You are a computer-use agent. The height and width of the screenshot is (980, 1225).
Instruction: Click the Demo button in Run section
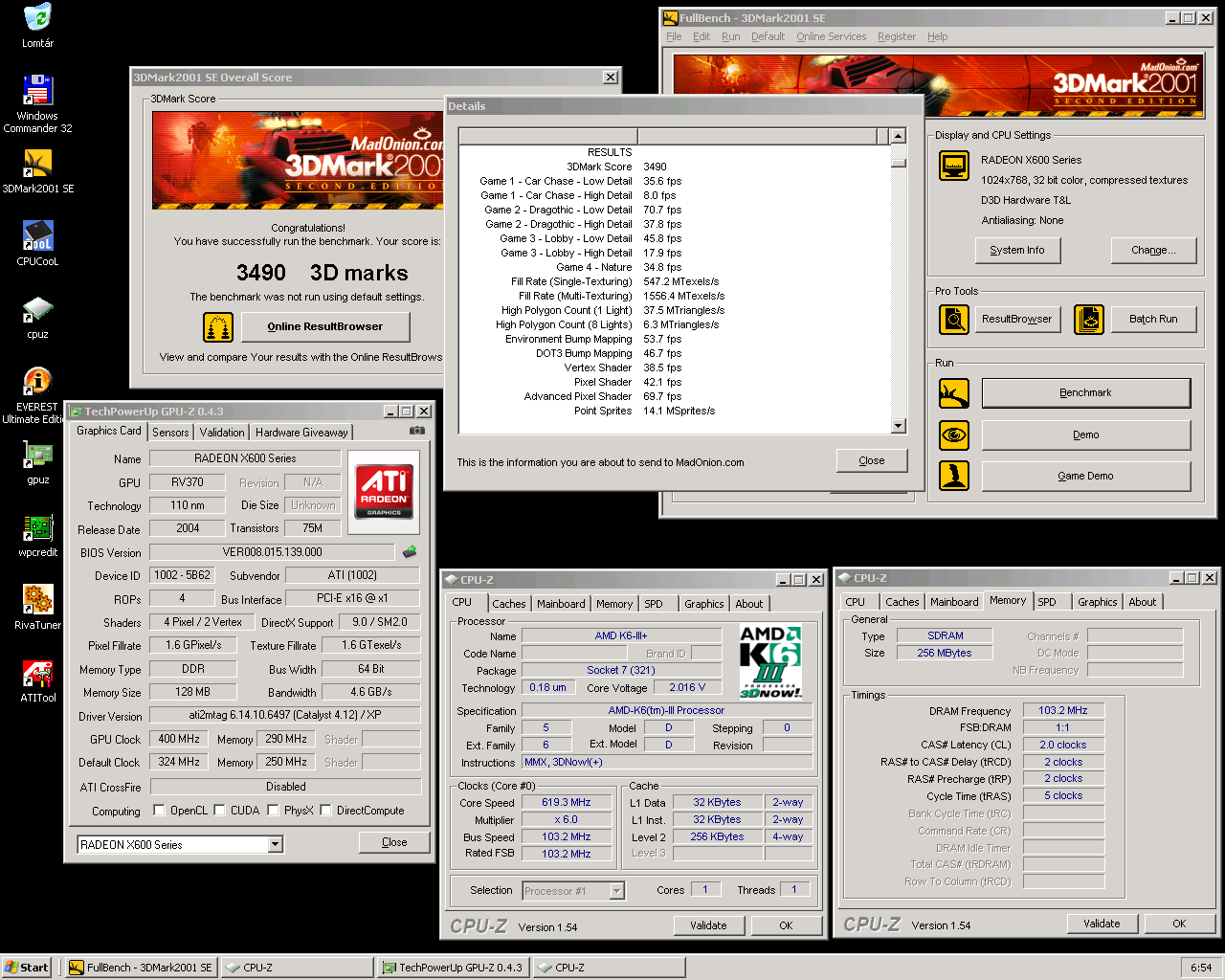(1086, 434)
